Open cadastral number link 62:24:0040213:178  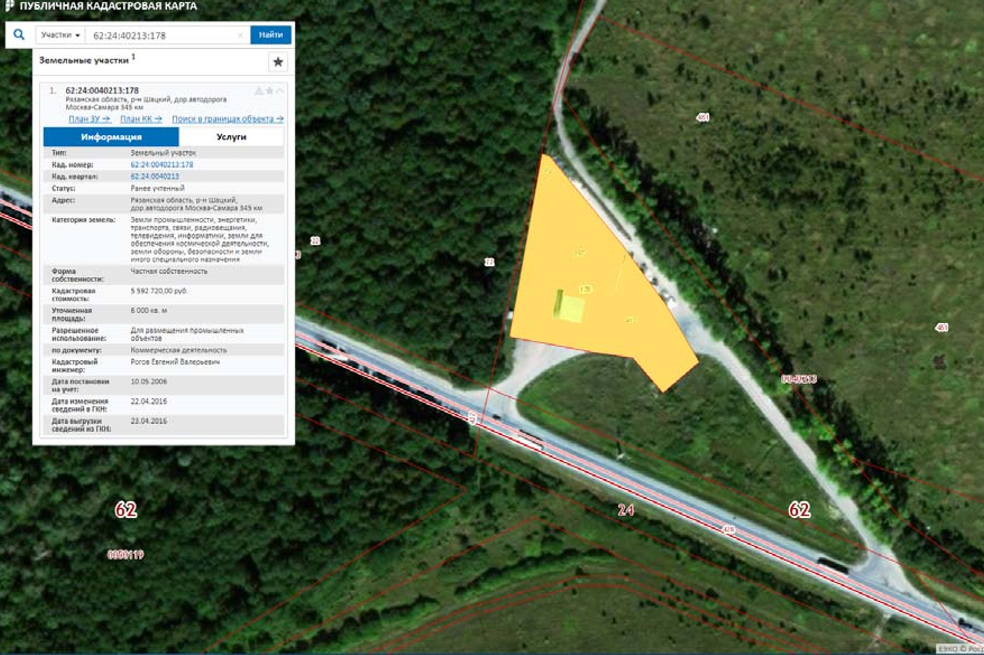[x=162, y=164]
